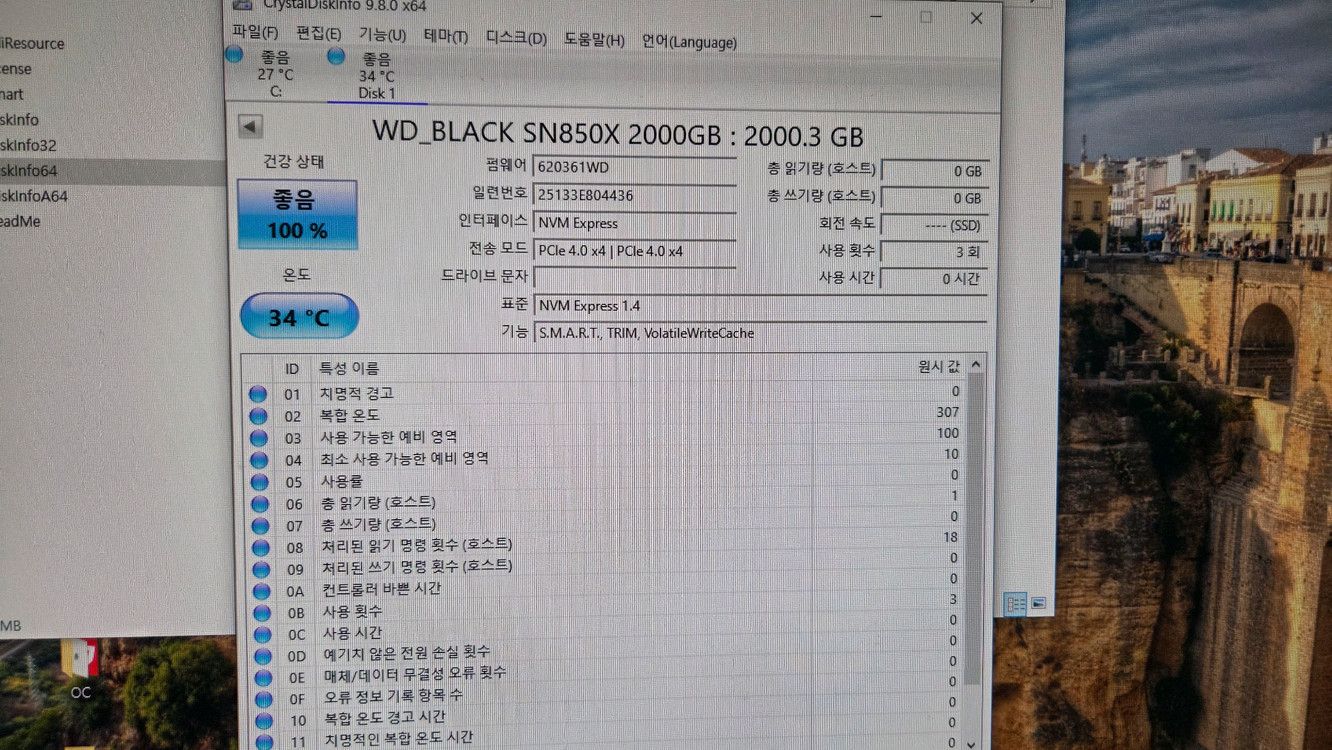Image resolution: width=1332 pixels, height=750 pixels.
Task: Click status orb of row 10 복합 온도 경고 시간
Action: 264,720
